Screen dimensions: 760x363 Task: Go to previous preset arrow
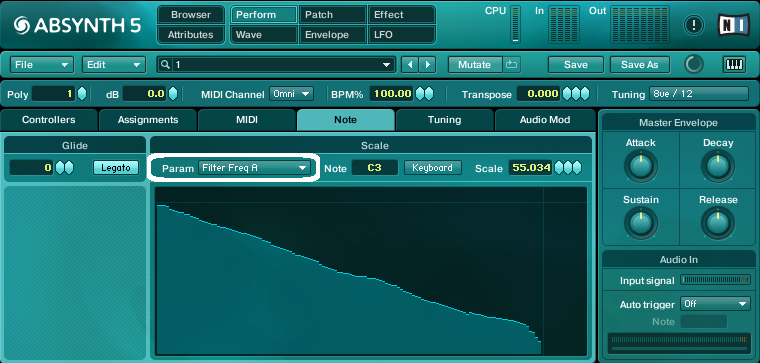(410, 64)
